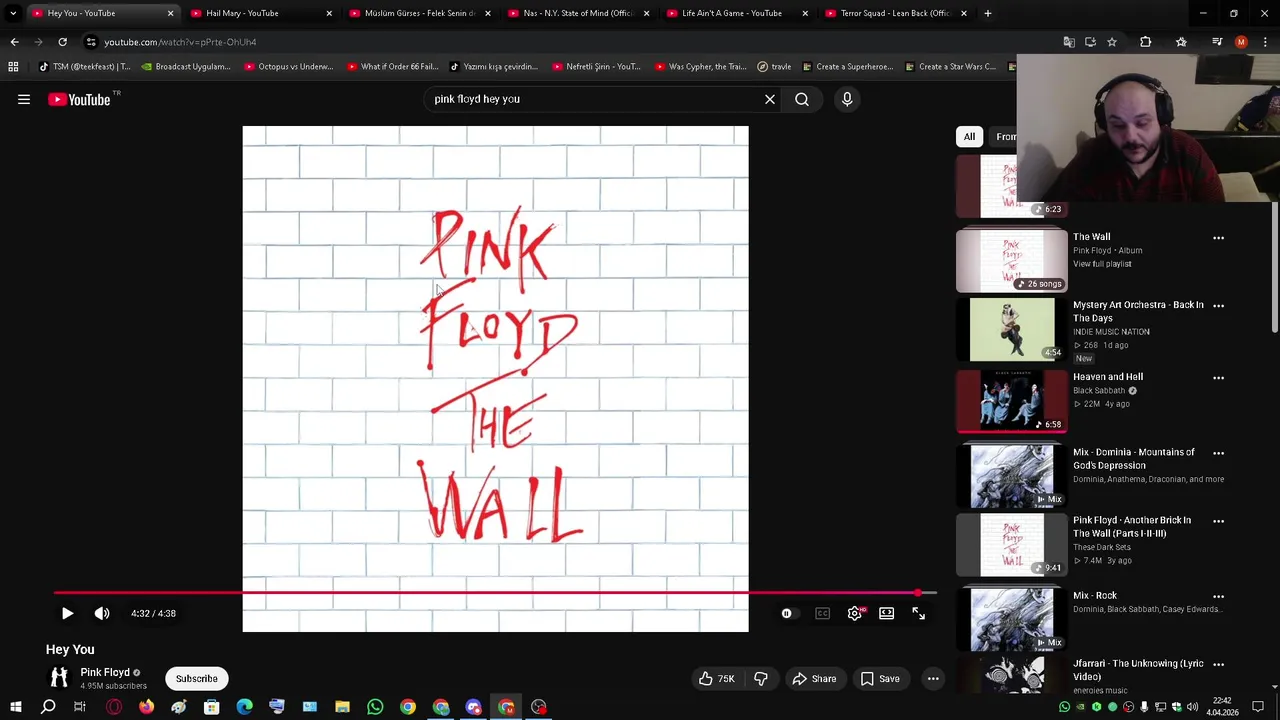Open the Pink Floyd channel name link
This screenshot has width=1280, height=720.
tap(105, 672)
